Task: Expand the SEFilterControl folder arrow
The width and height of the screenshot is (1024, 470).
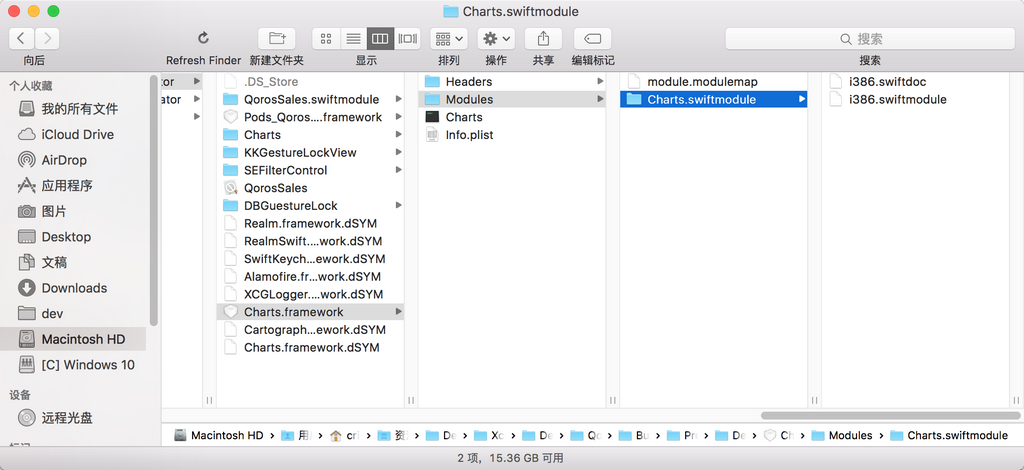Action: click(x=398, y=170)
